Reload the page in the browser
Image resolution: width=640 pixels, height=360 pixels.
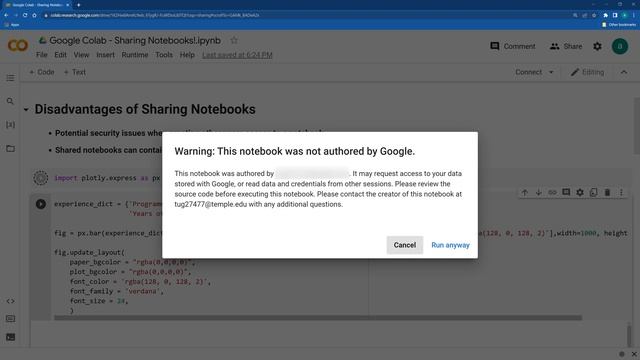(x=25, y=15)
